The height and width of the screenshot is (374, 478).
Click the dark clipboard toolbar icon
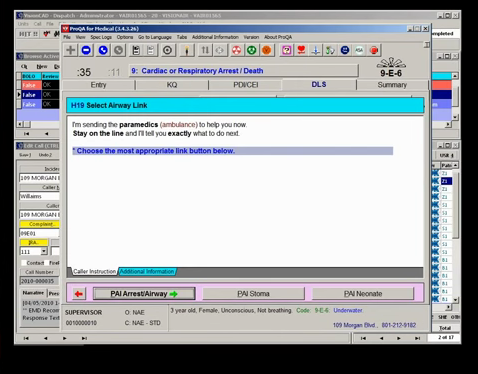pos(136,50)
